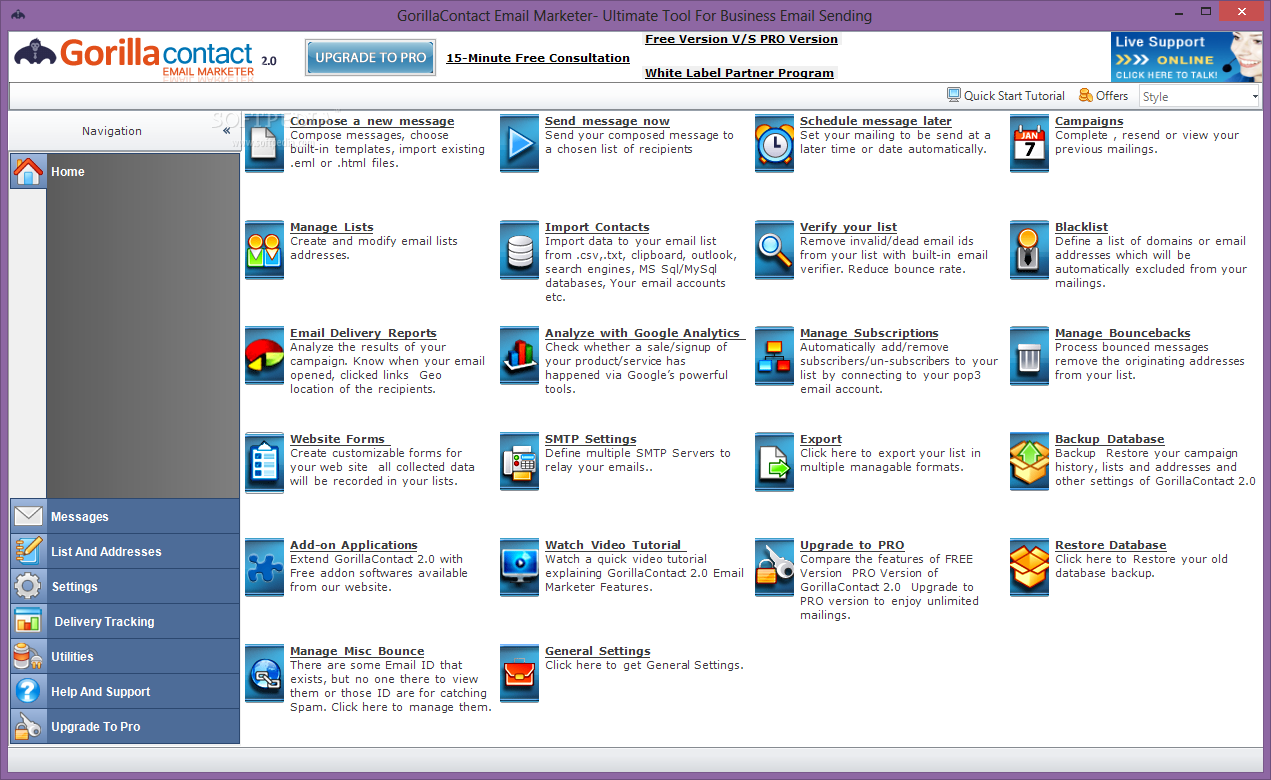Viewport: 1271px width, 780px height.
Task: Open the Send message now link
Action: (x=607, y=121)
